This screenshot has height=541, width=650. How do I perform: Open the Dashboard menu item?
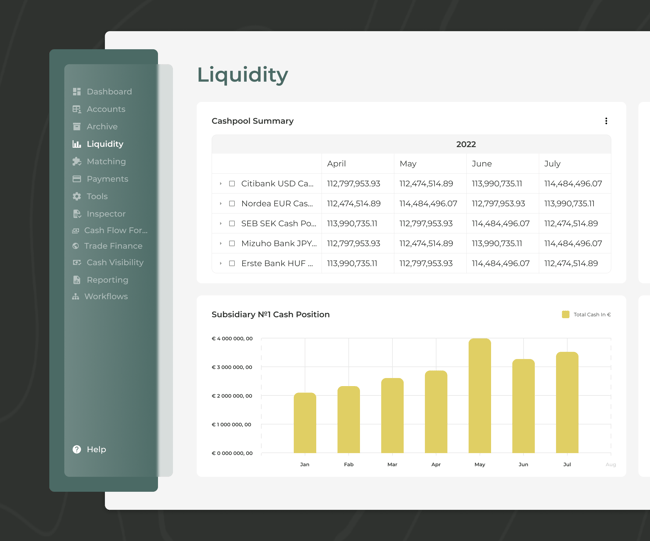coord(109,92)
